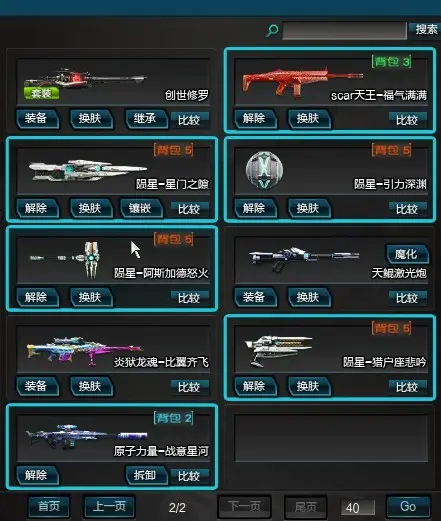Click the 陨星-星门之隙 weapon icon
Image resolution: width=441 pixels, height=521 pixels.
click(x=88, y=170)
